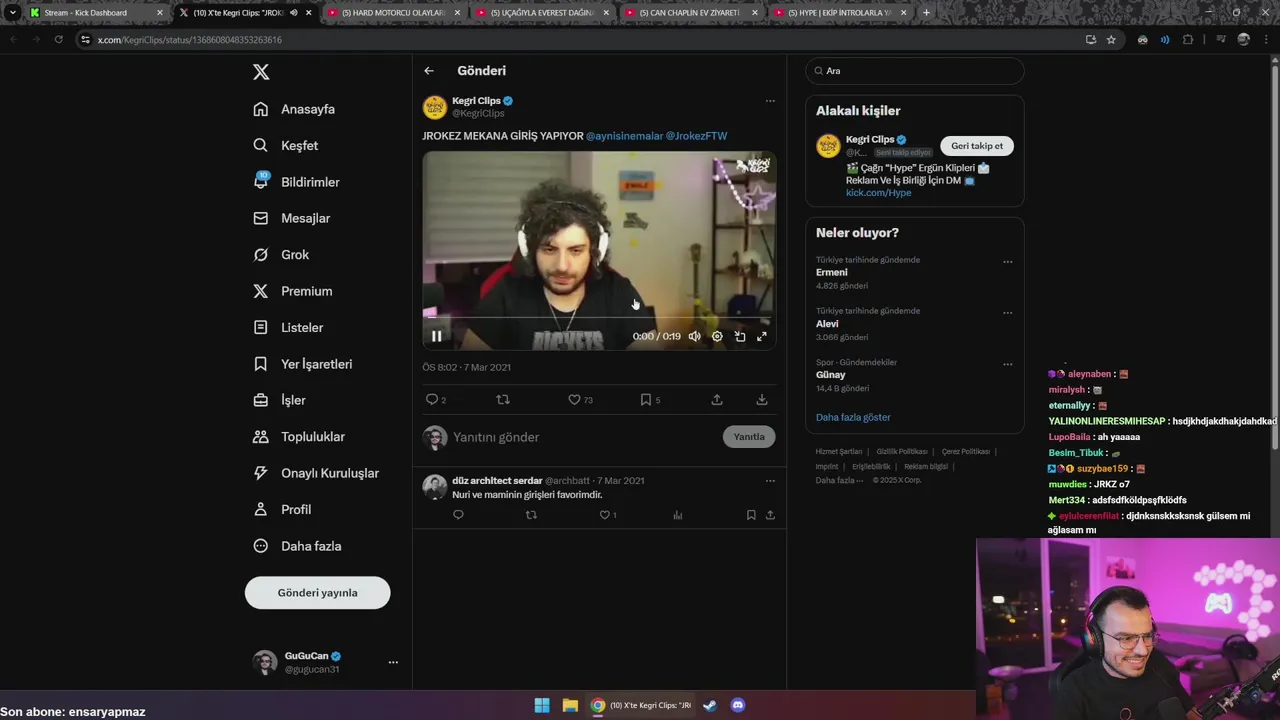Open Premium page
1280x720 pixels.
pos(293,291)
